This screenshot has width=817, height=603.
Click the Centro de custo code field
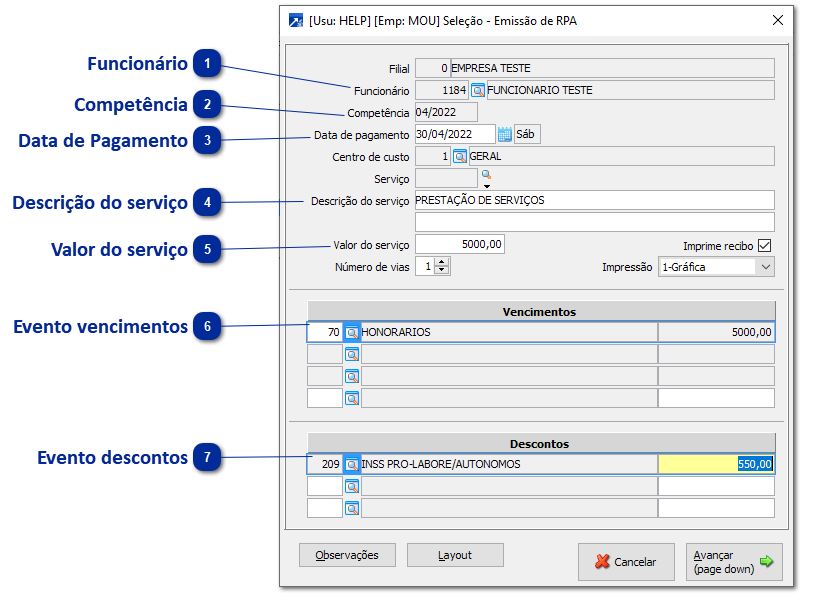coord(432,156)
